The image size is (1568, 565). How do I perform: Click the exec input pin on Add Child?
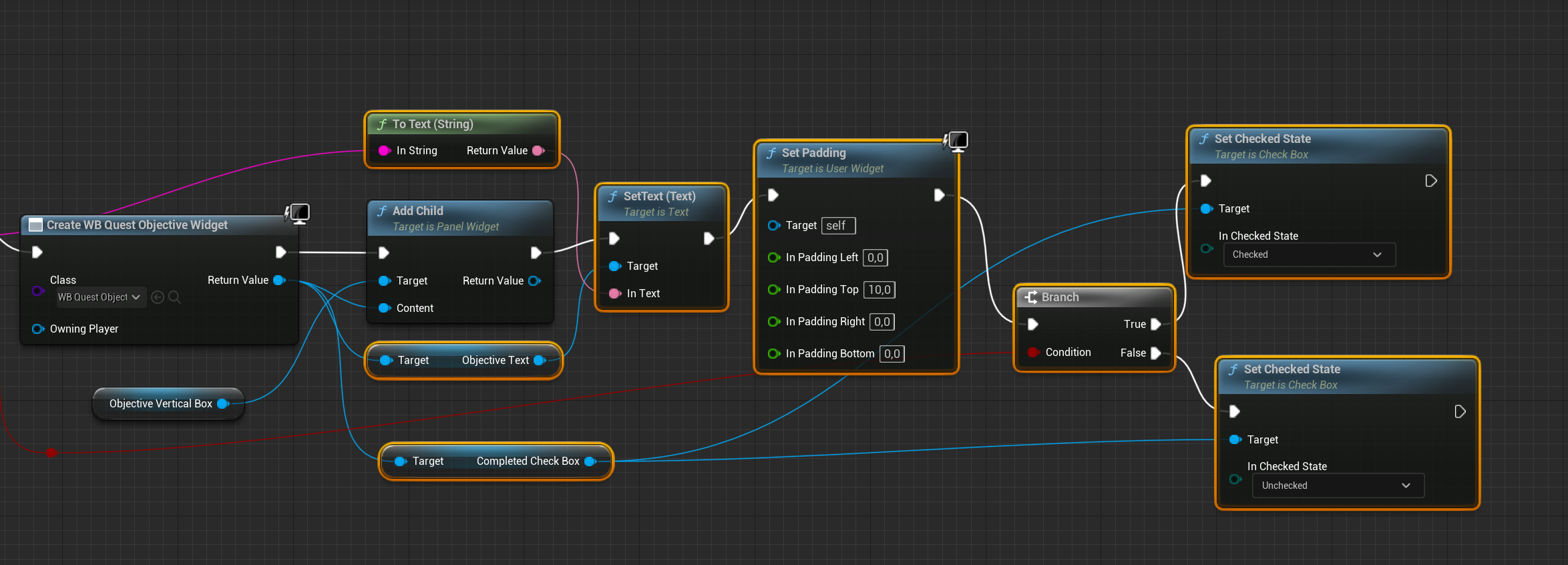click(384, 252)
